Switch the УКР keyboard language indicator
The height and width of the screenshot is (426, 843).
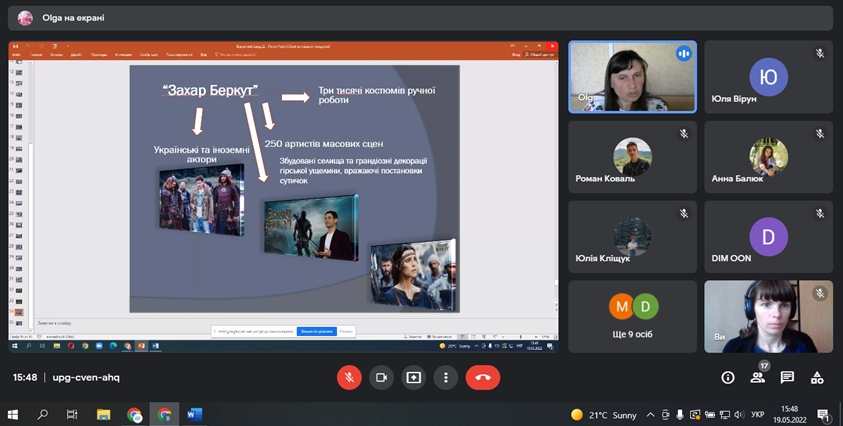point(758,414)
